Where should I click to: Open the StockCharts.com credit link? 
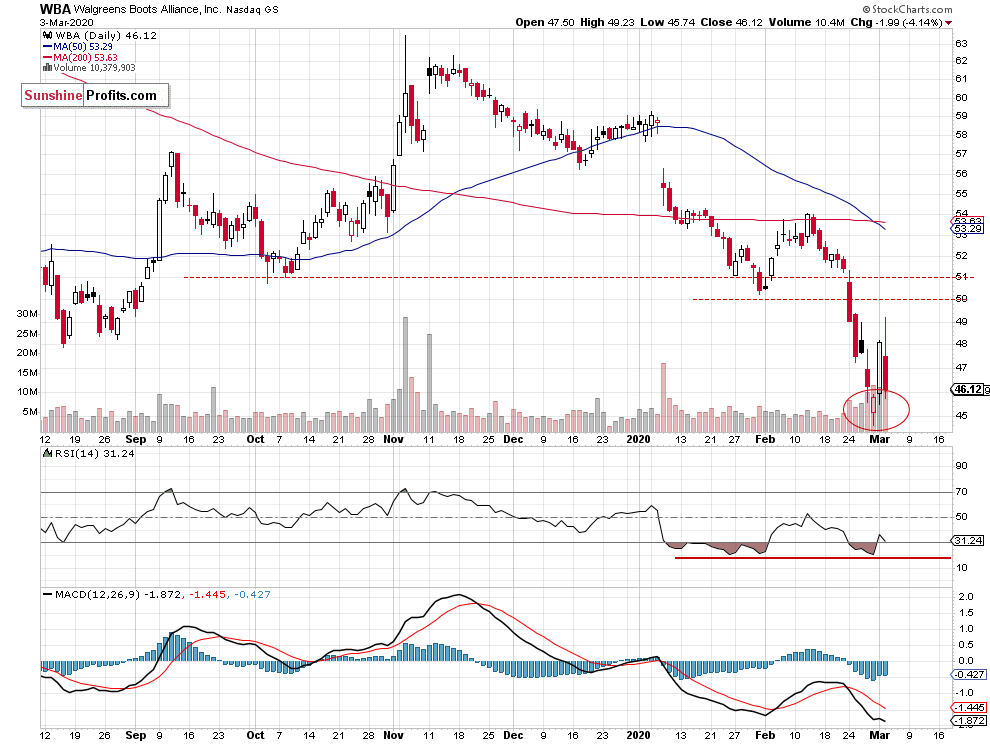(912, 9)
